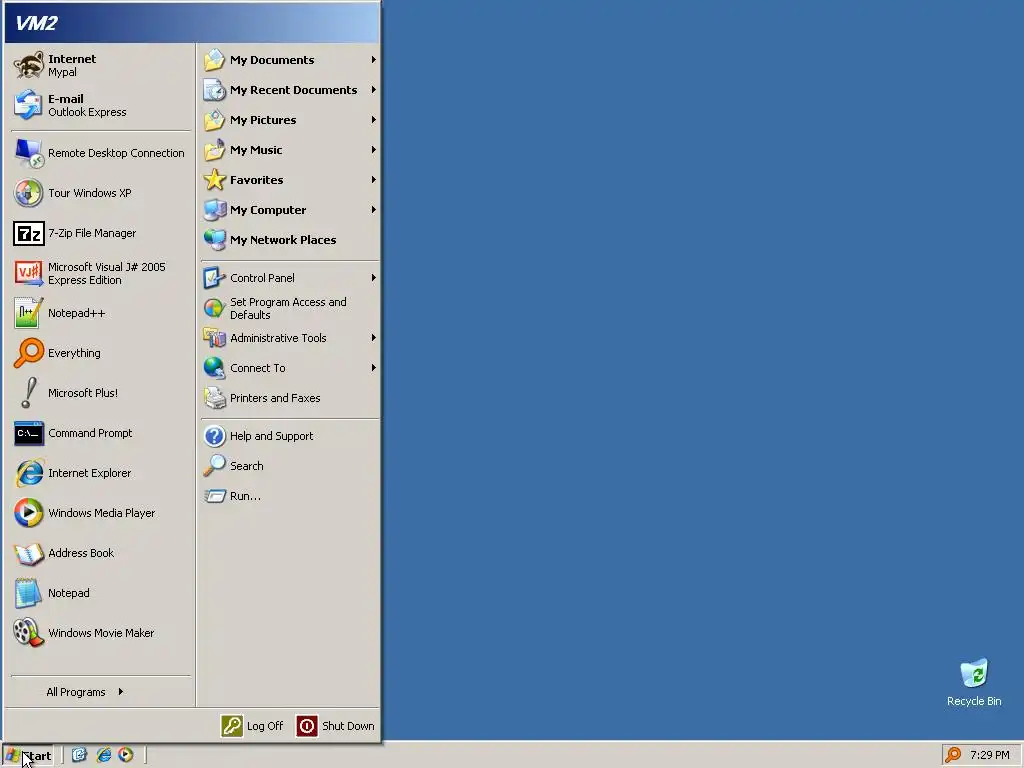Click Search magnifying glass icon
Viewport: 1024px width, 768px height.
214,466
